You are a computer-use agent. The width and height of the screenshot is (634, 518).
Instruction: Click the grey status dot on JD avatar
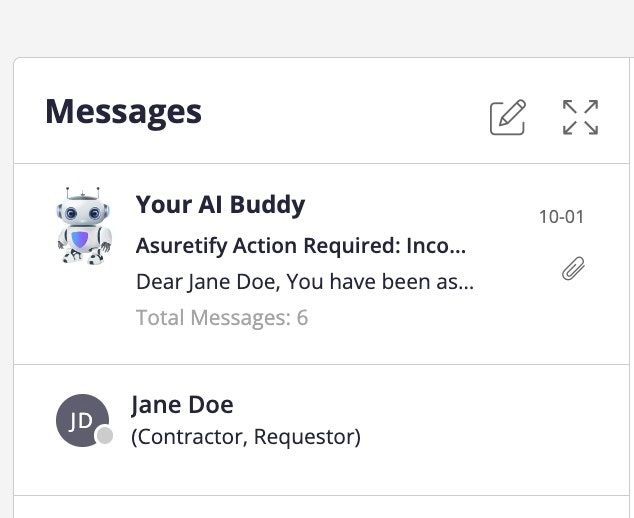tap(104, 436)
